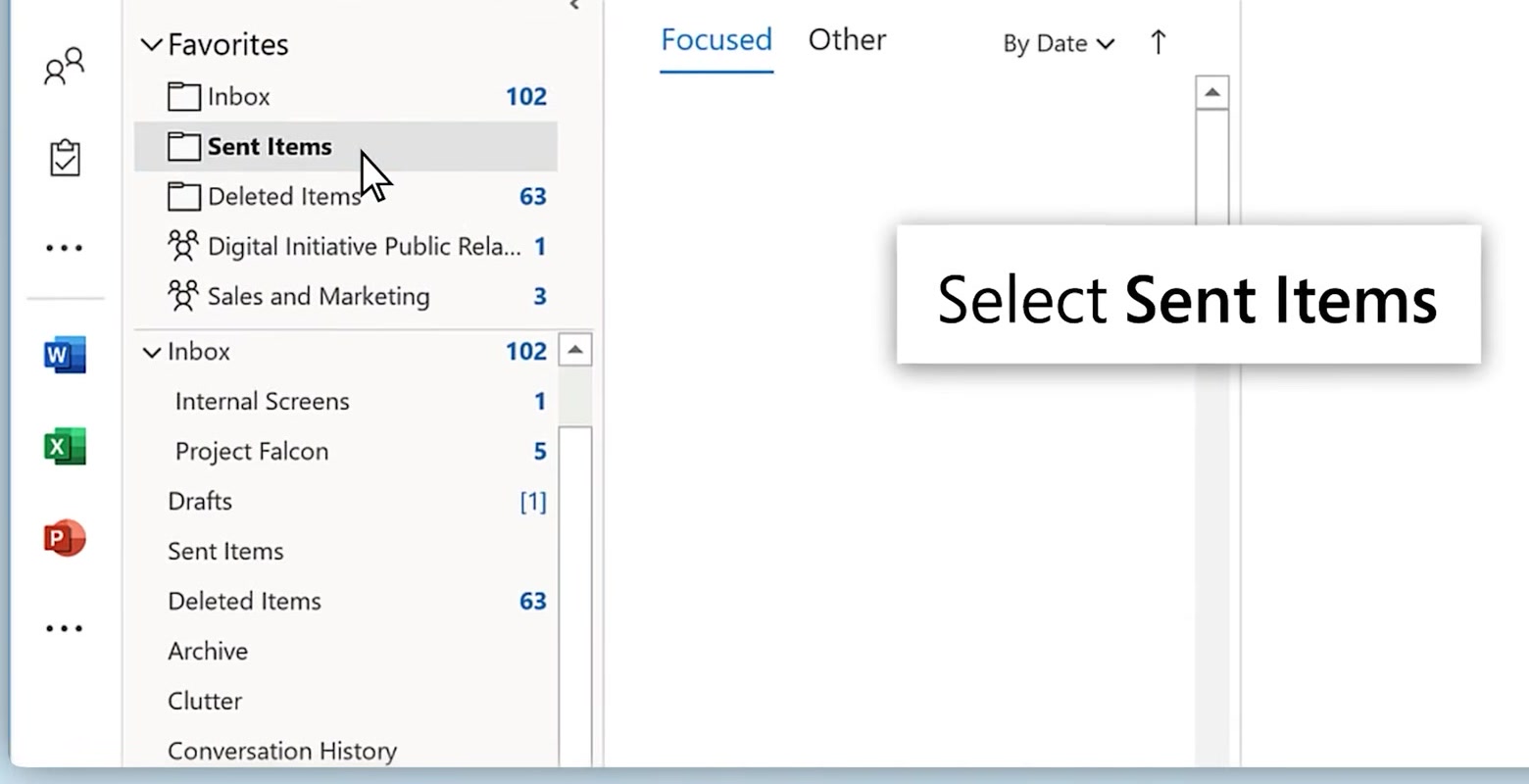Collapse the Inbox folder tree
The image size is (1529, 784).
(x=151, y=352)
